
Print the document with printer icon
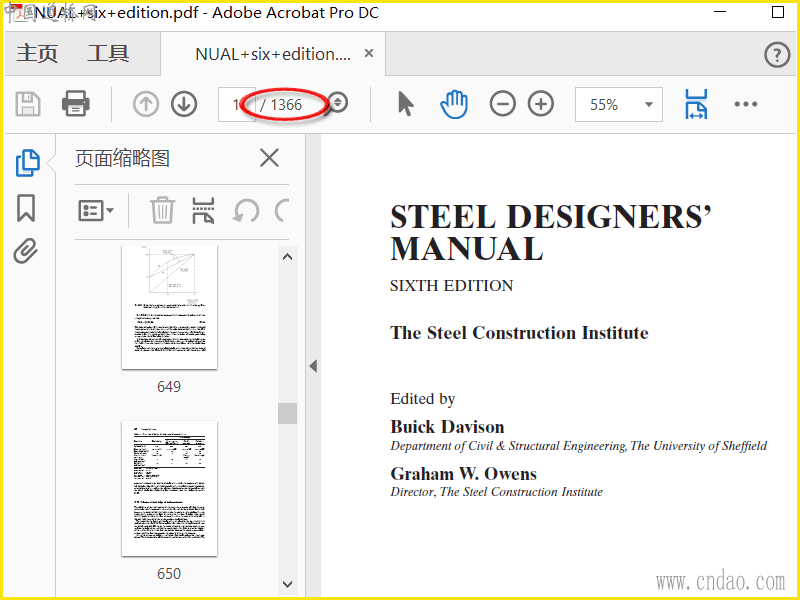(x=76, y=104)
